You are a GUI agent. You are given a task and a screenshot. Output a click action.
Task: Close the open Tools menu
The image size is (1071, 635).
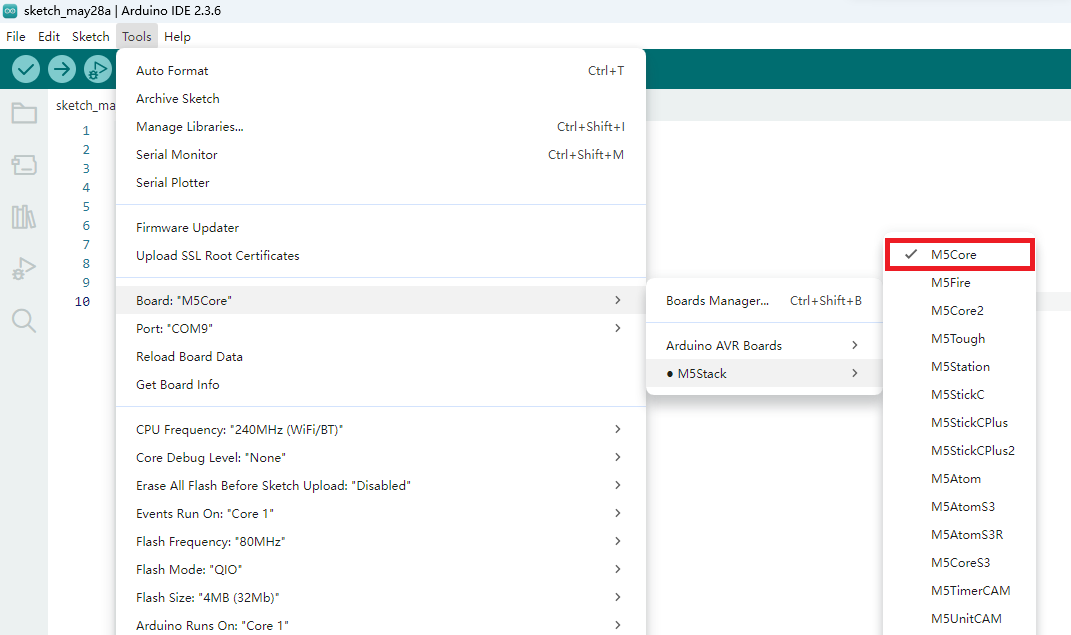click(x=137, y=37)
